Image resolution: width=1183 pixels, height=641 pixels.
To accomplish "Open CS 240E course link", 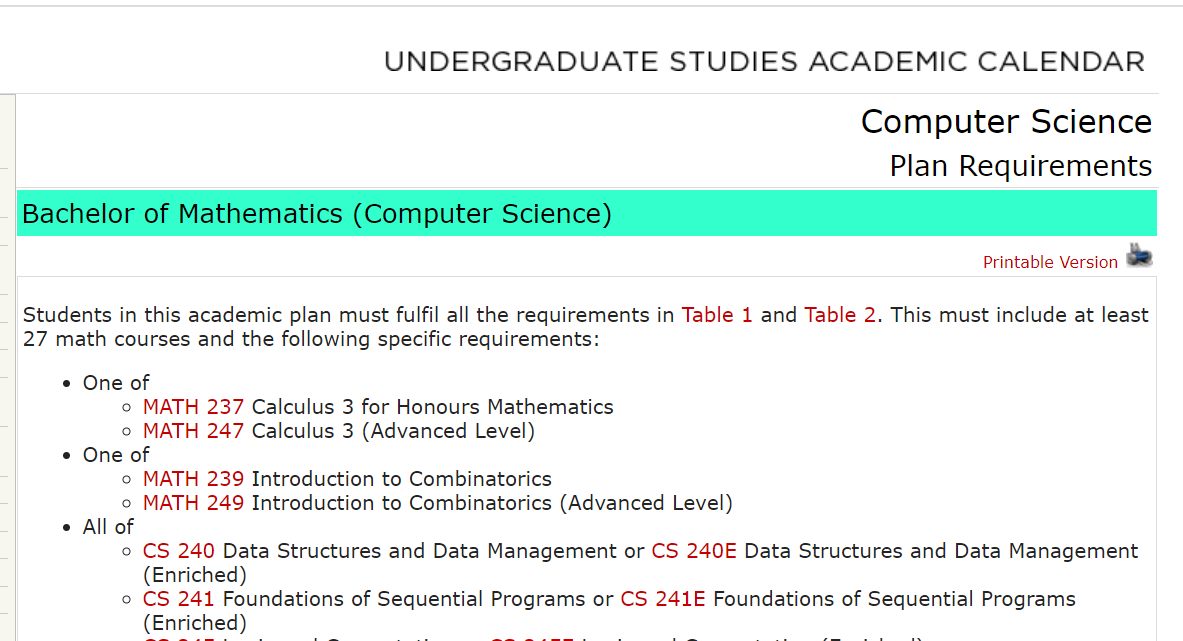I will coord(693,551).
